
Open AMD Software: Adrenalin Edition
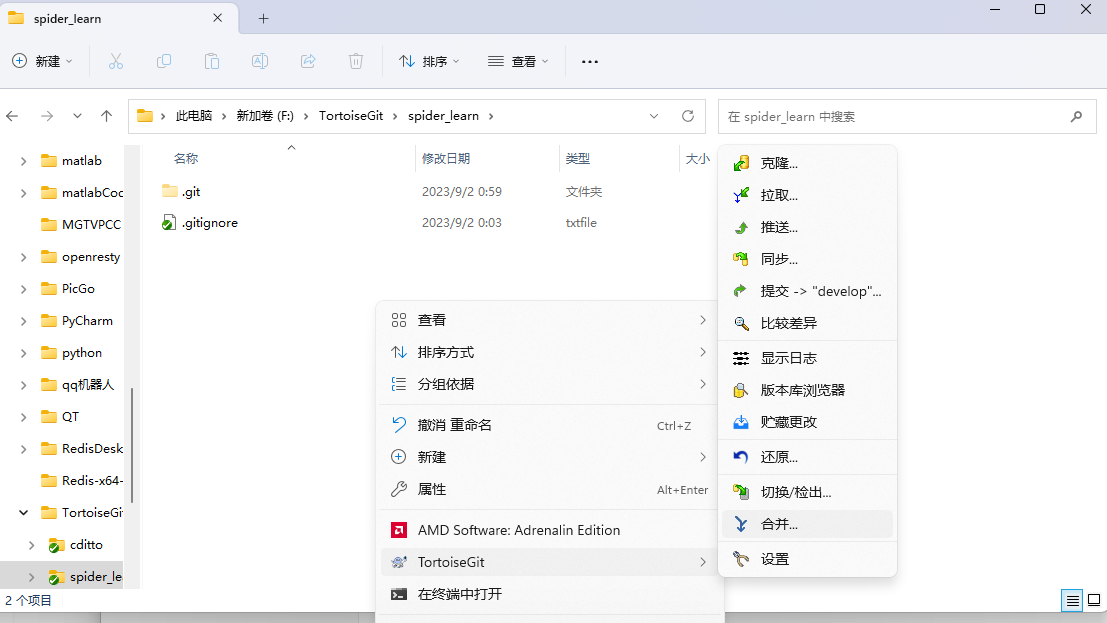[x=549, y=530]
